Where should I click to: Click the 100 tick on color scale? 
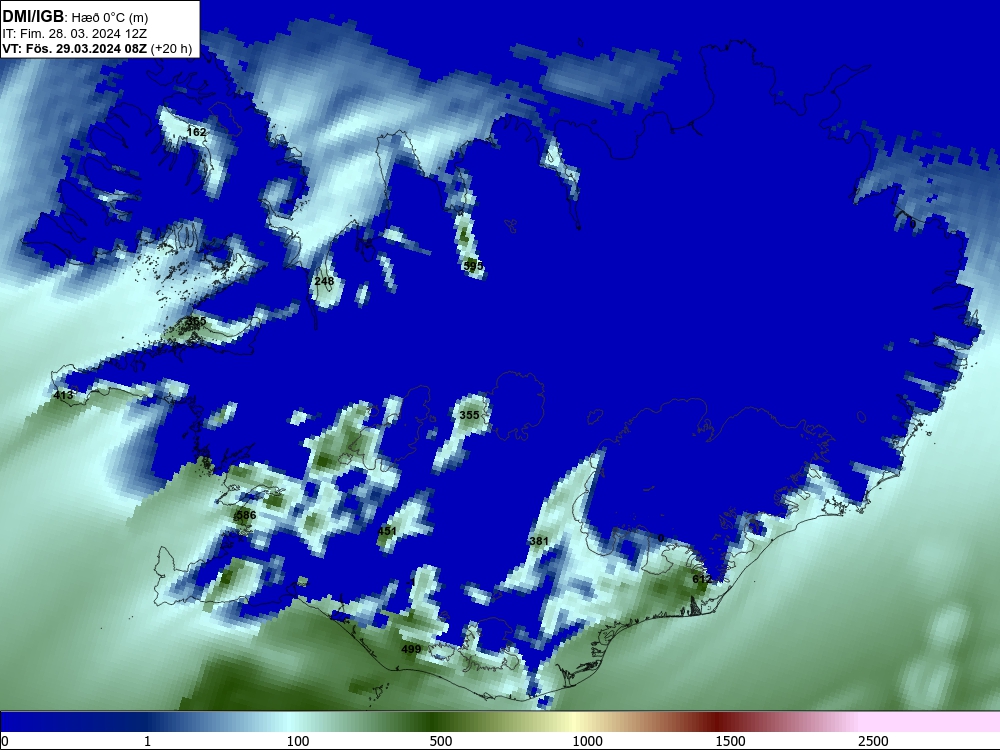point(298,741)
